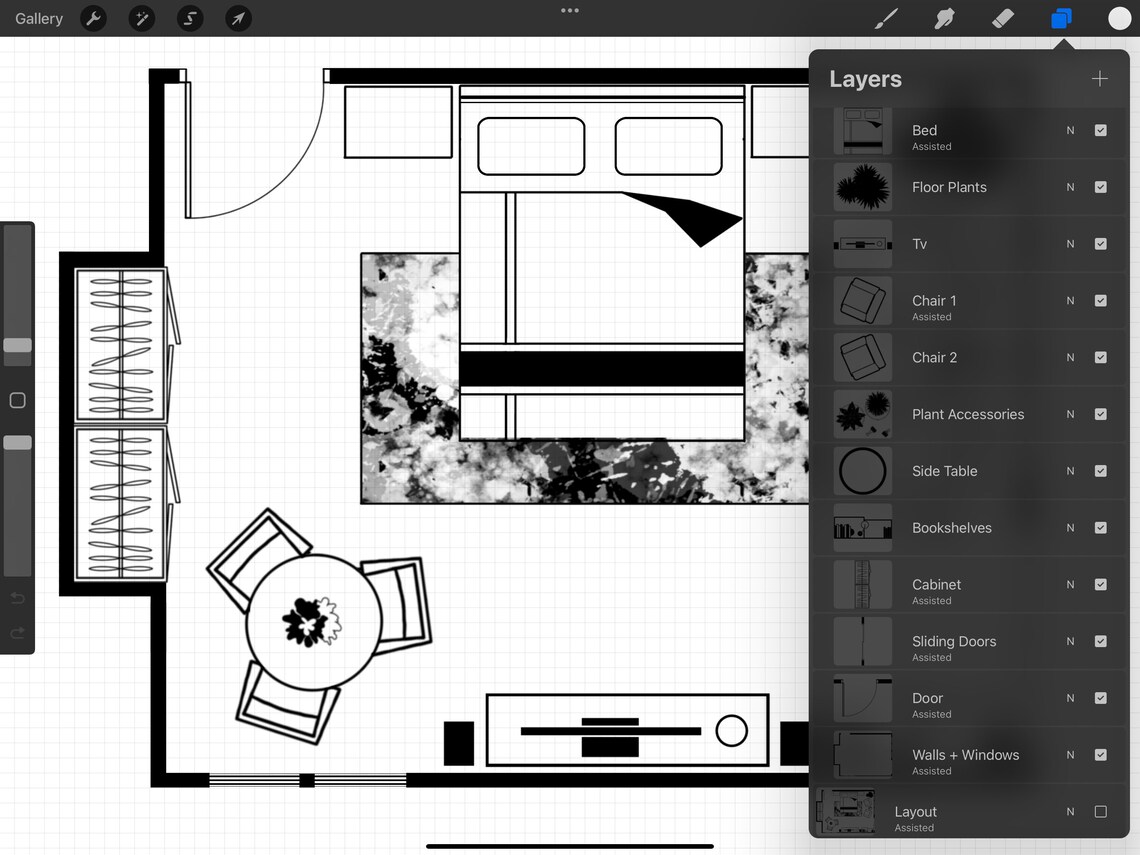Change blend mode of the Tv layer

[1069, 244]
